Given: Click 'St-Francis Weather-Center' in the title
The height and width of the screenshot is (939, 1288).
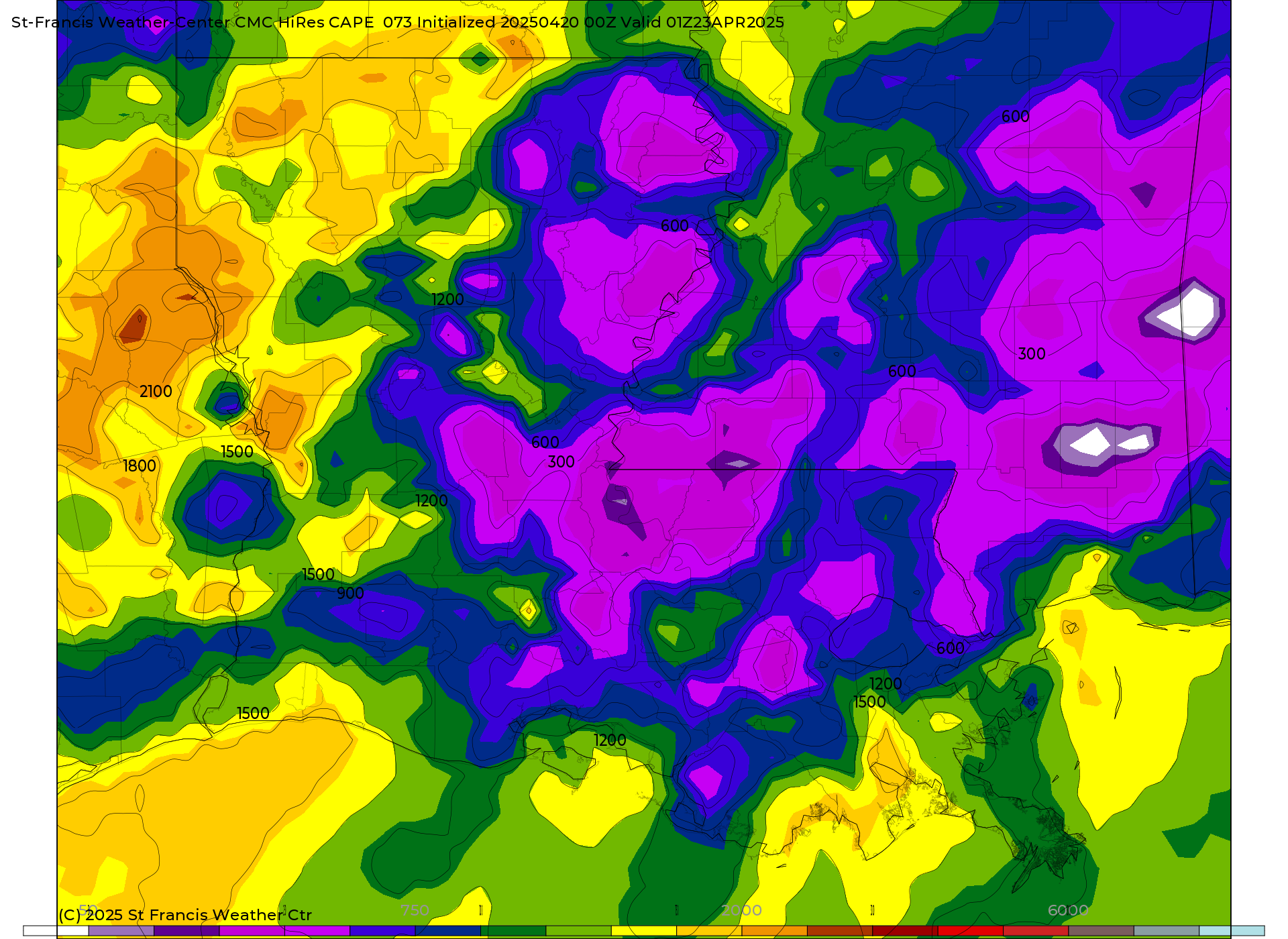Looking at the screenshot, I should point(121,22).
